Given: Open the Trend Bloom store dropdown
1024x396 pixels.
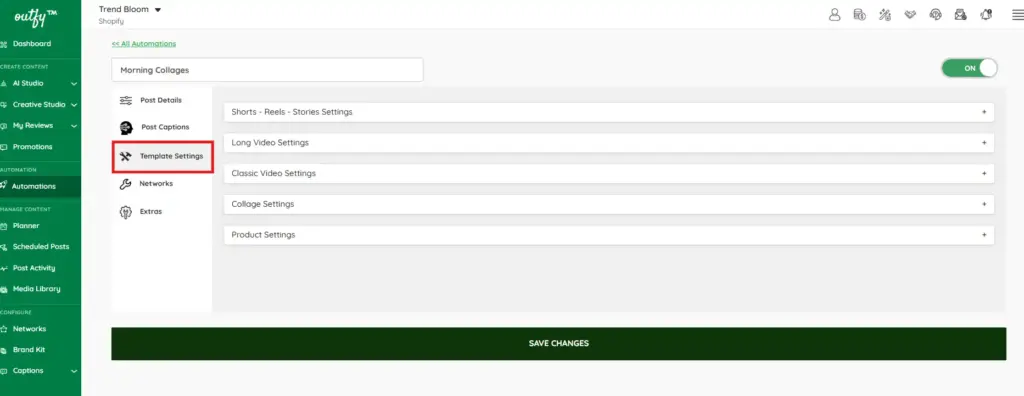Looking at the screenshot, I should coord(130,9).
